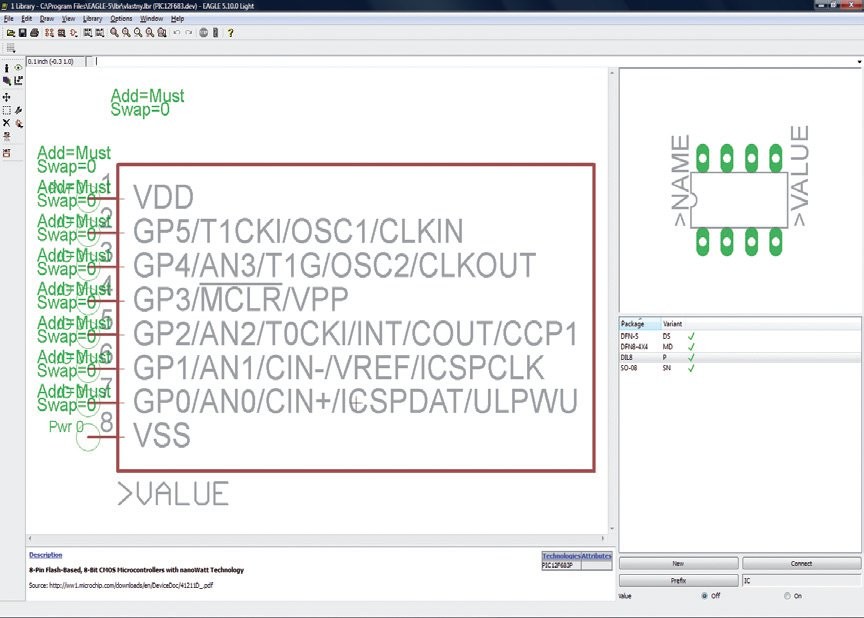This screenshot has height=618, width=864.
Task: Select the Show eye tool
Action: [x=19, y=68]
